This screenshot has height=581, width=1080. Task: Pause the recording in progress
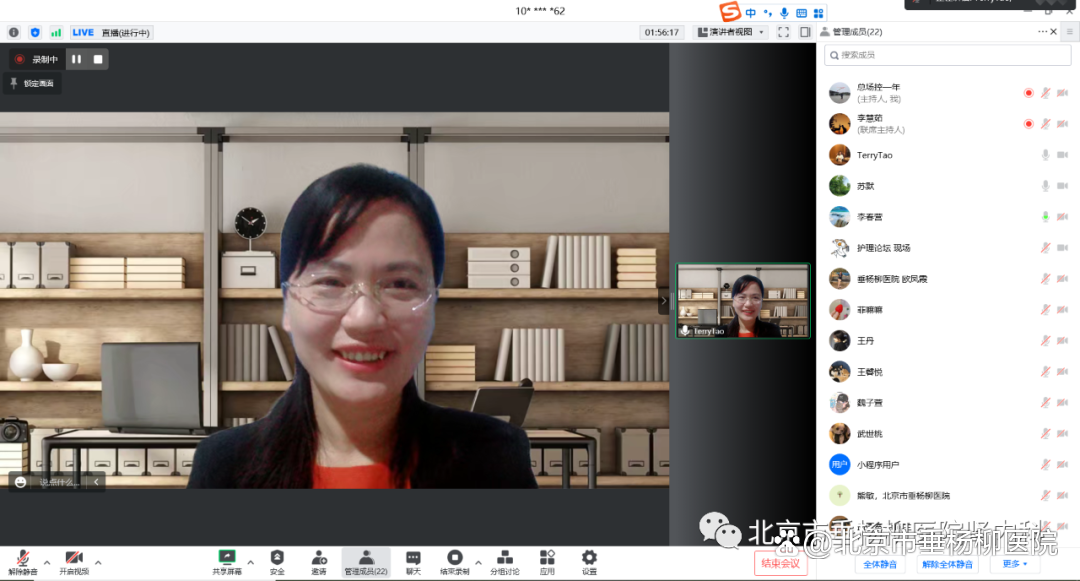click(77, 59)
